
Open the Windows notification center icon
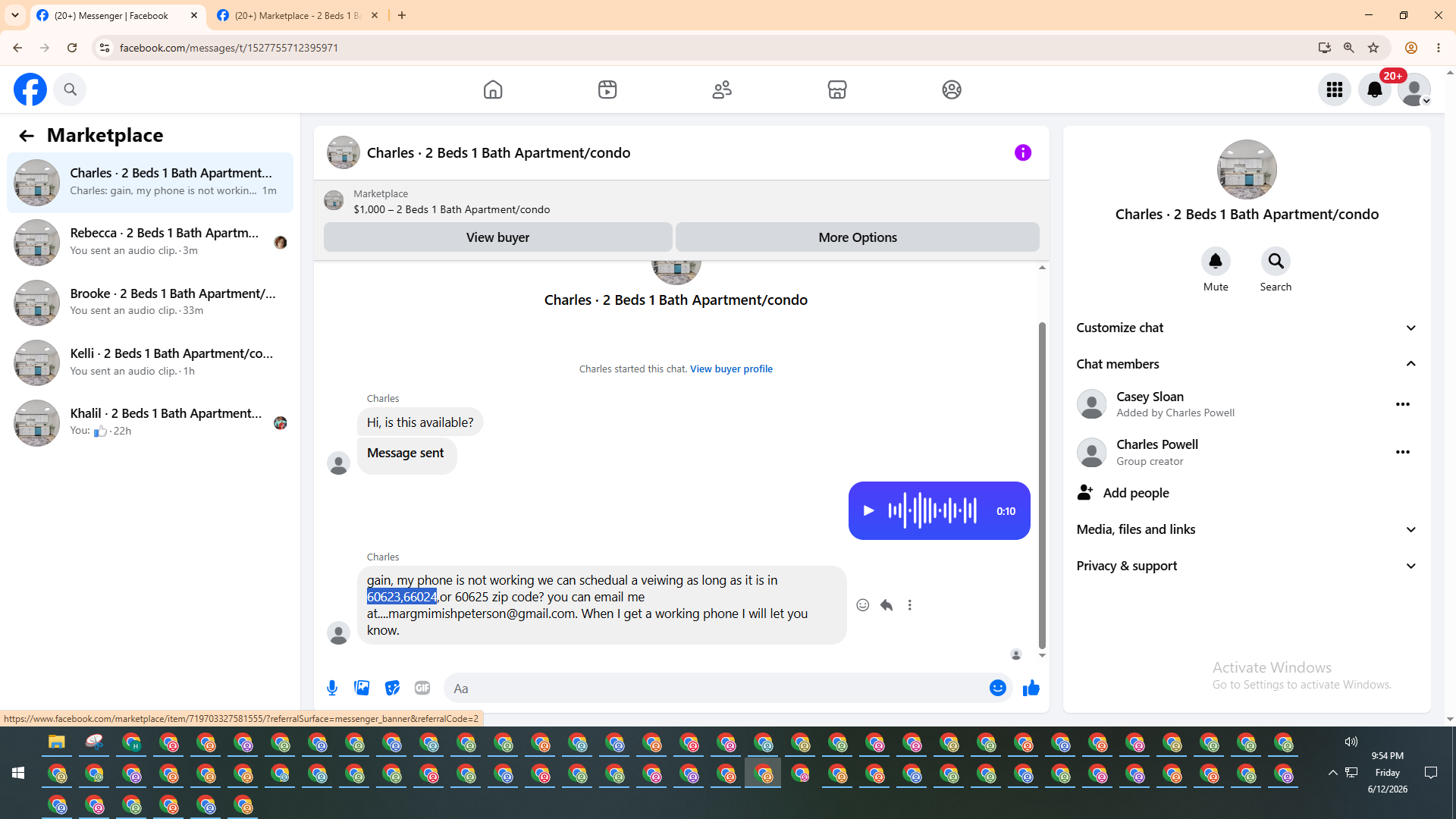pos(1431,773)
